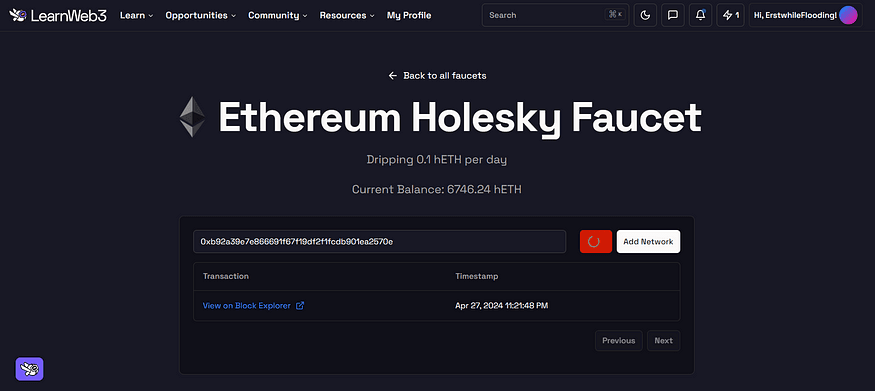Toggle dark mode moon icon
Screen dimensions: 875x391
pos(645,15)
